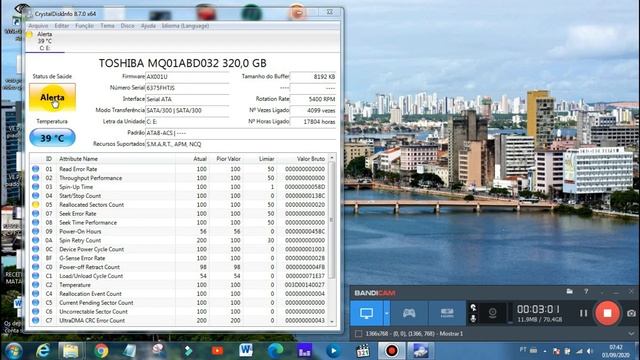Open the clock showing 07:42
Screen dimensions: 640x360
[616, 351]
